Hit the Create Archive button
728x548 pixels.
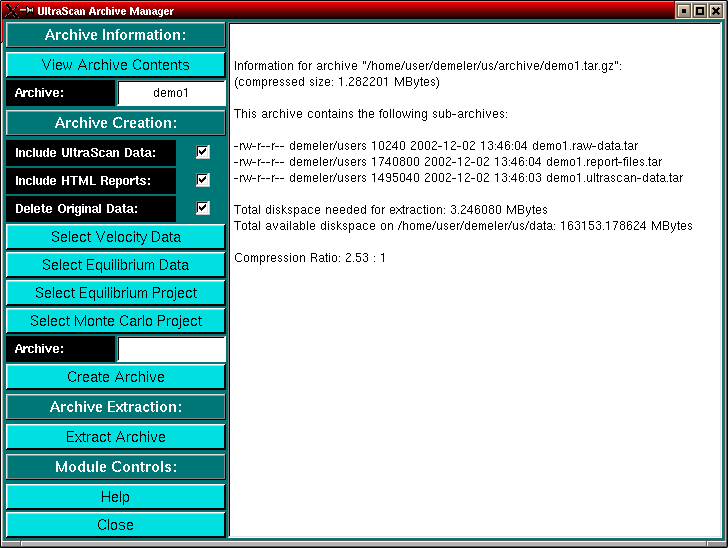point(116,377)
